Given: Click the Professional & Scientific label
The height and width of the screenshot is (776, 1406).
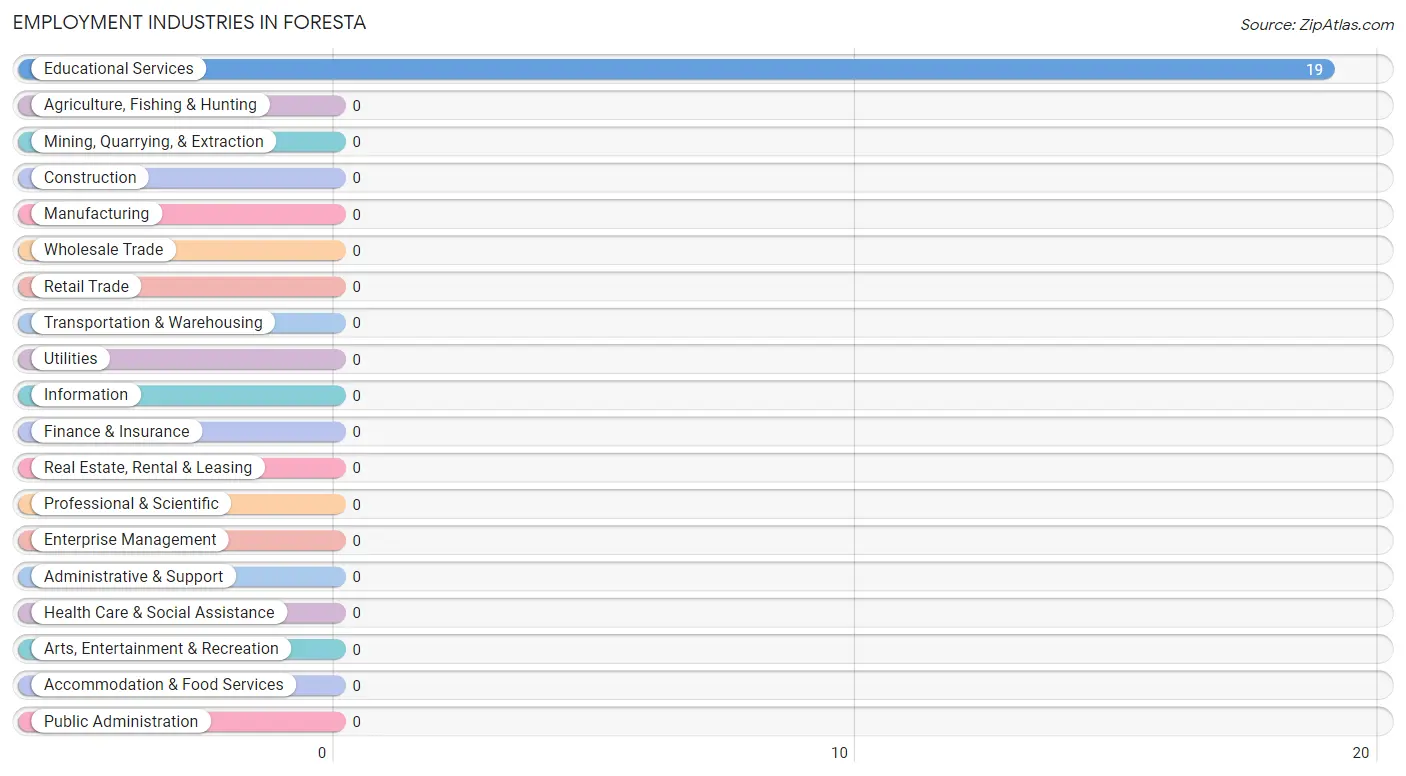Looking at the screenshot, I should (131, 504).
